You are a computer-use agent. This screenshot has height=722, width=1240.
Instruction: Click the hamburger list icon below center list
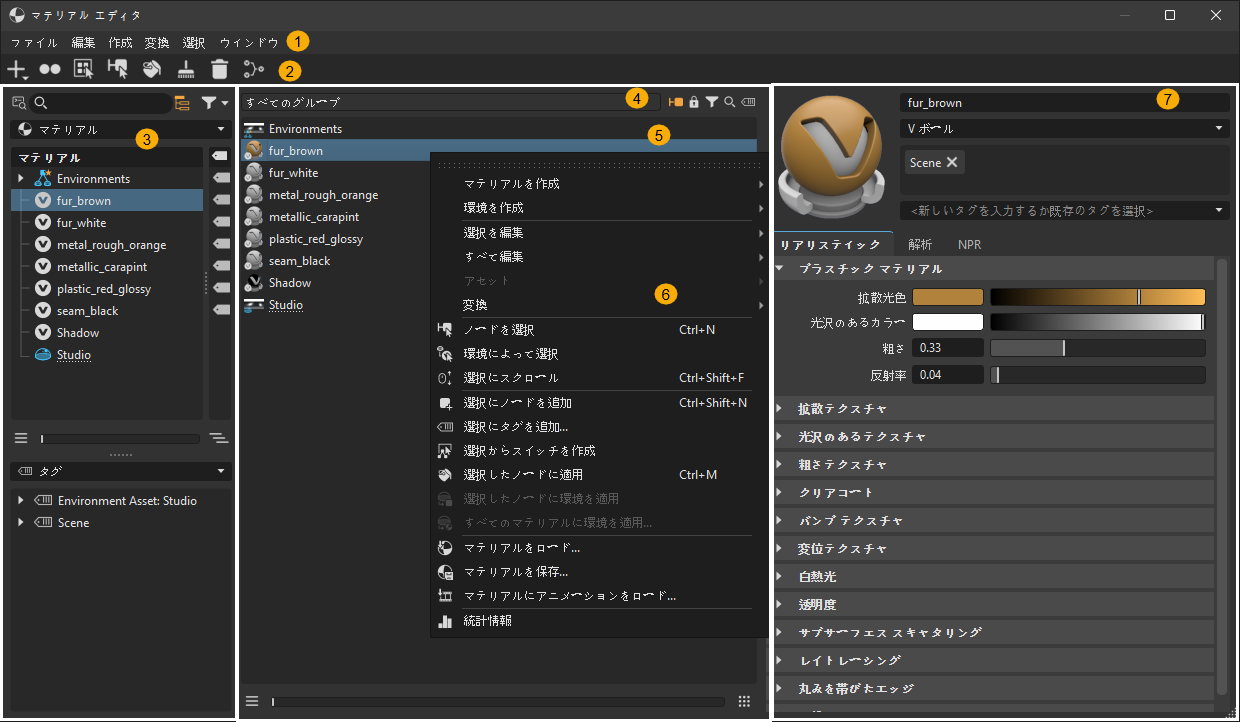(x=252, y=701)
